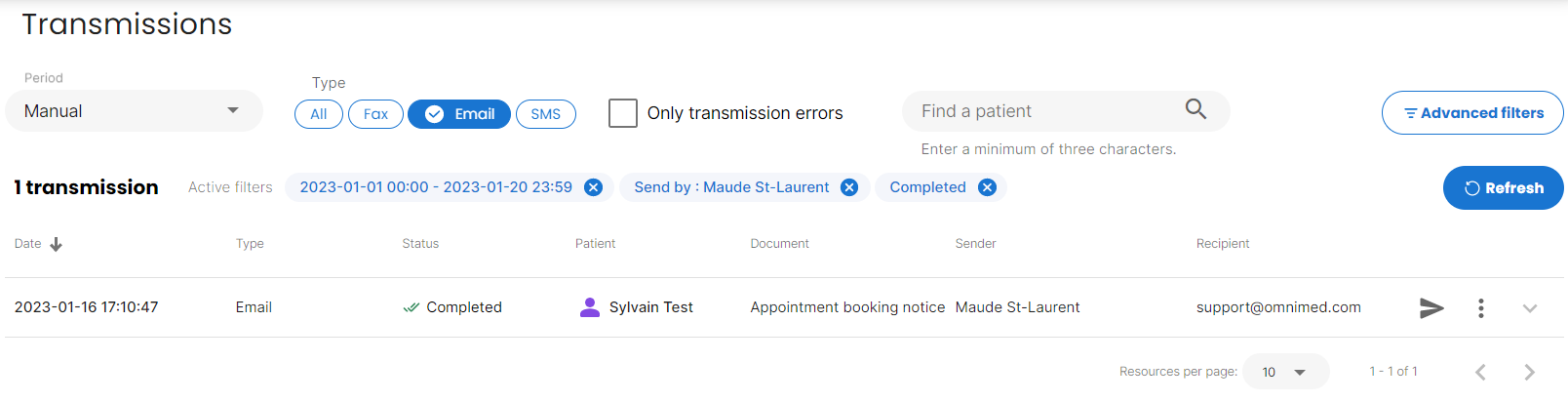Image resolution: width=1568 pixels, height=402 pixels.
Task: Click the search magnifier icon
Action: click(1196, 109)
